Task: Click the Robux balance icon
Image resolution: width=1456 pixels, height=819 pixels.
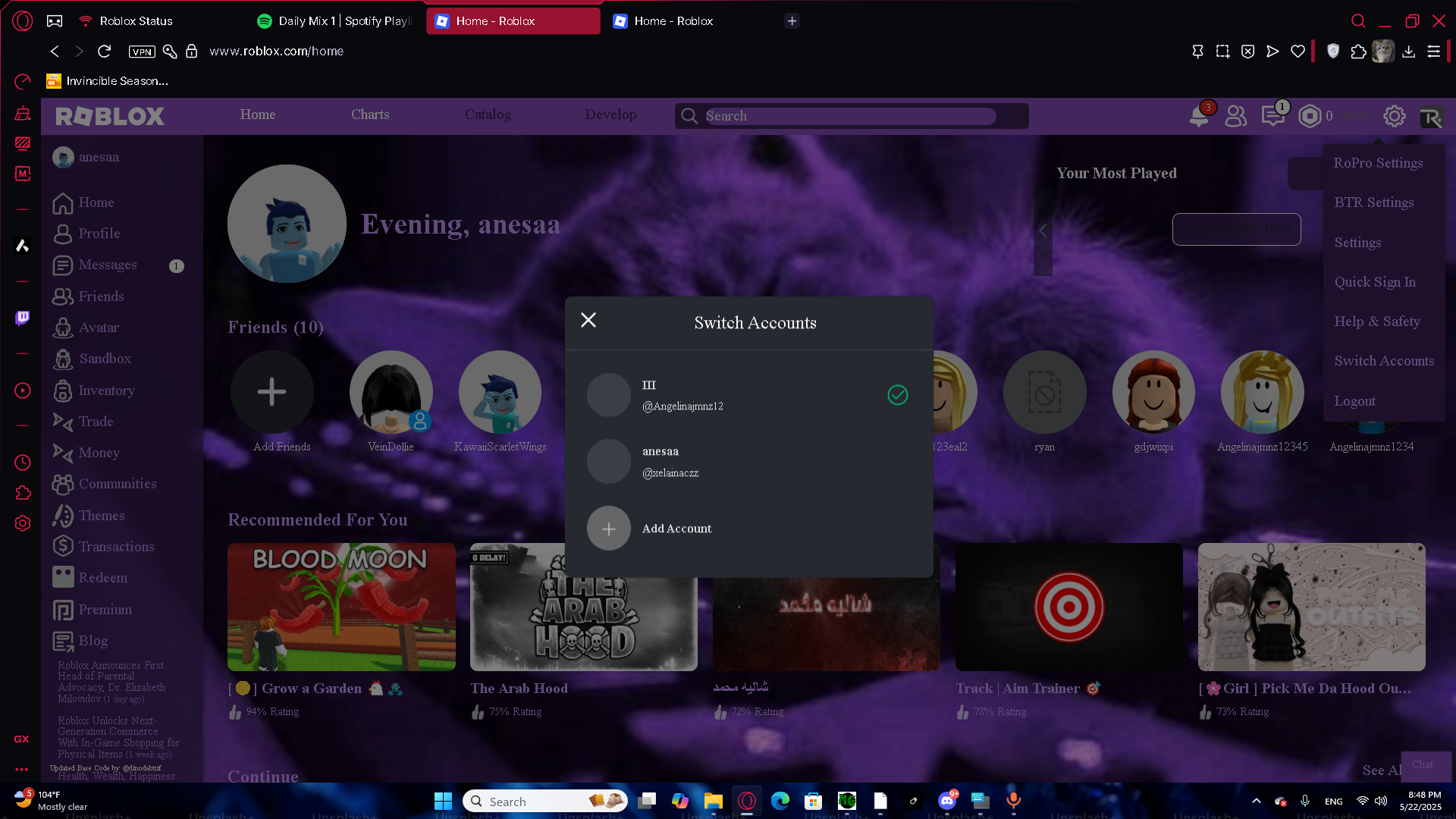Action: [1310, 116]
